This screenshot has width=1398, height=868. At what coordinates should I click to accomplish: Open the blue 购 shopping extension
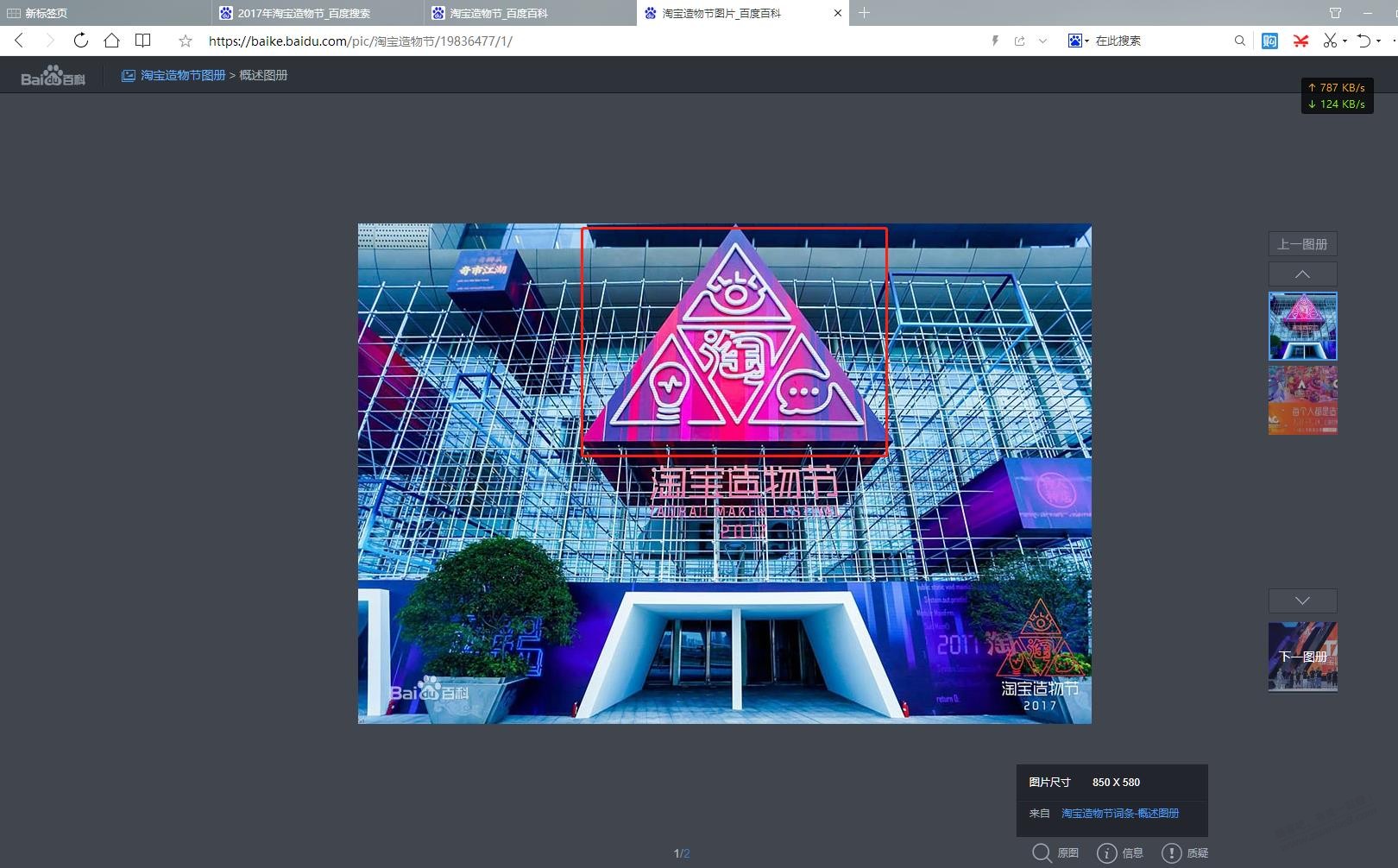click(x=1269, y=41)
